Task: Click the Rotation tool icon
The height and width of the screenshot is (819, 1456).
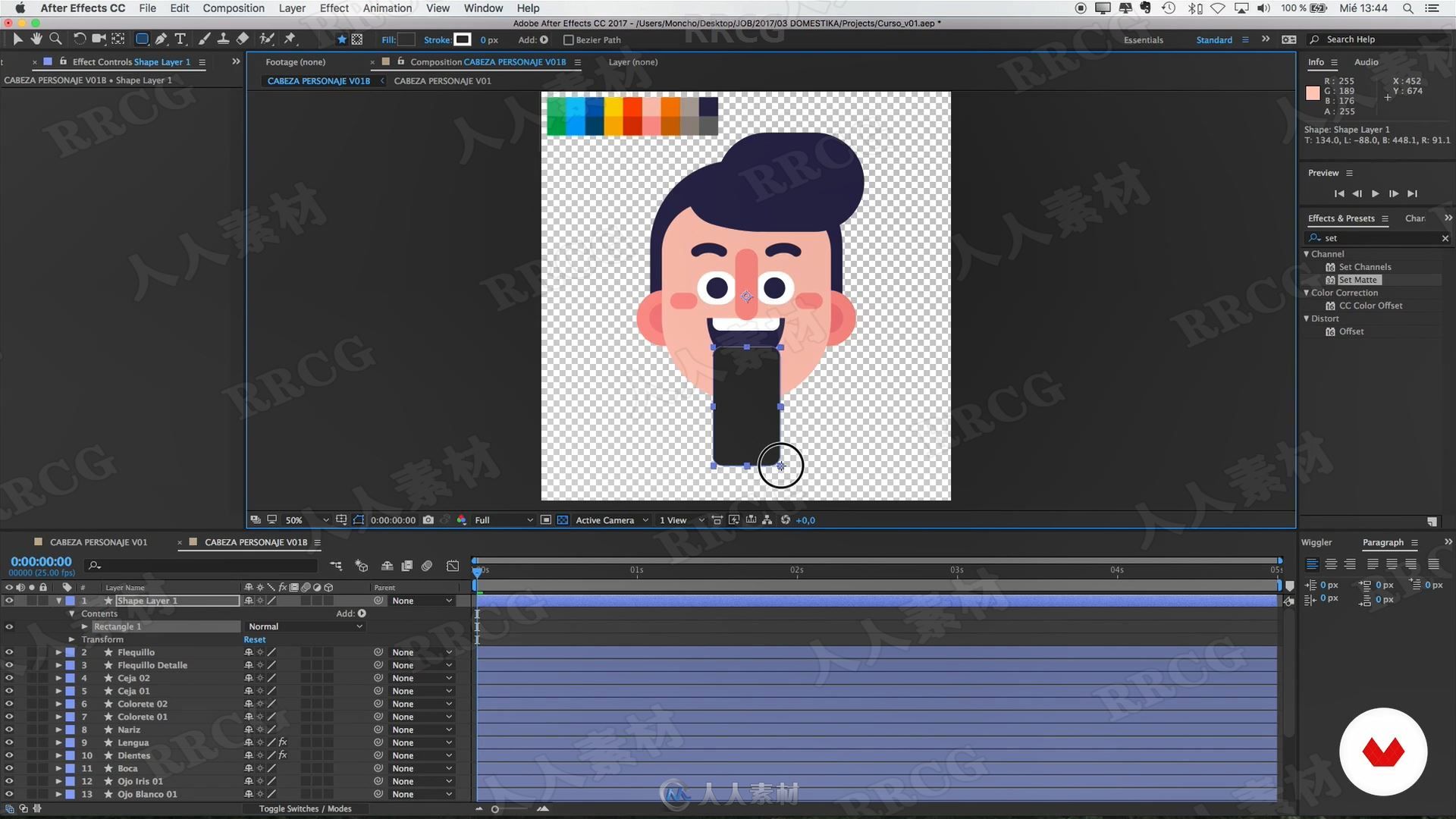Action: click(x=80, y=39)
